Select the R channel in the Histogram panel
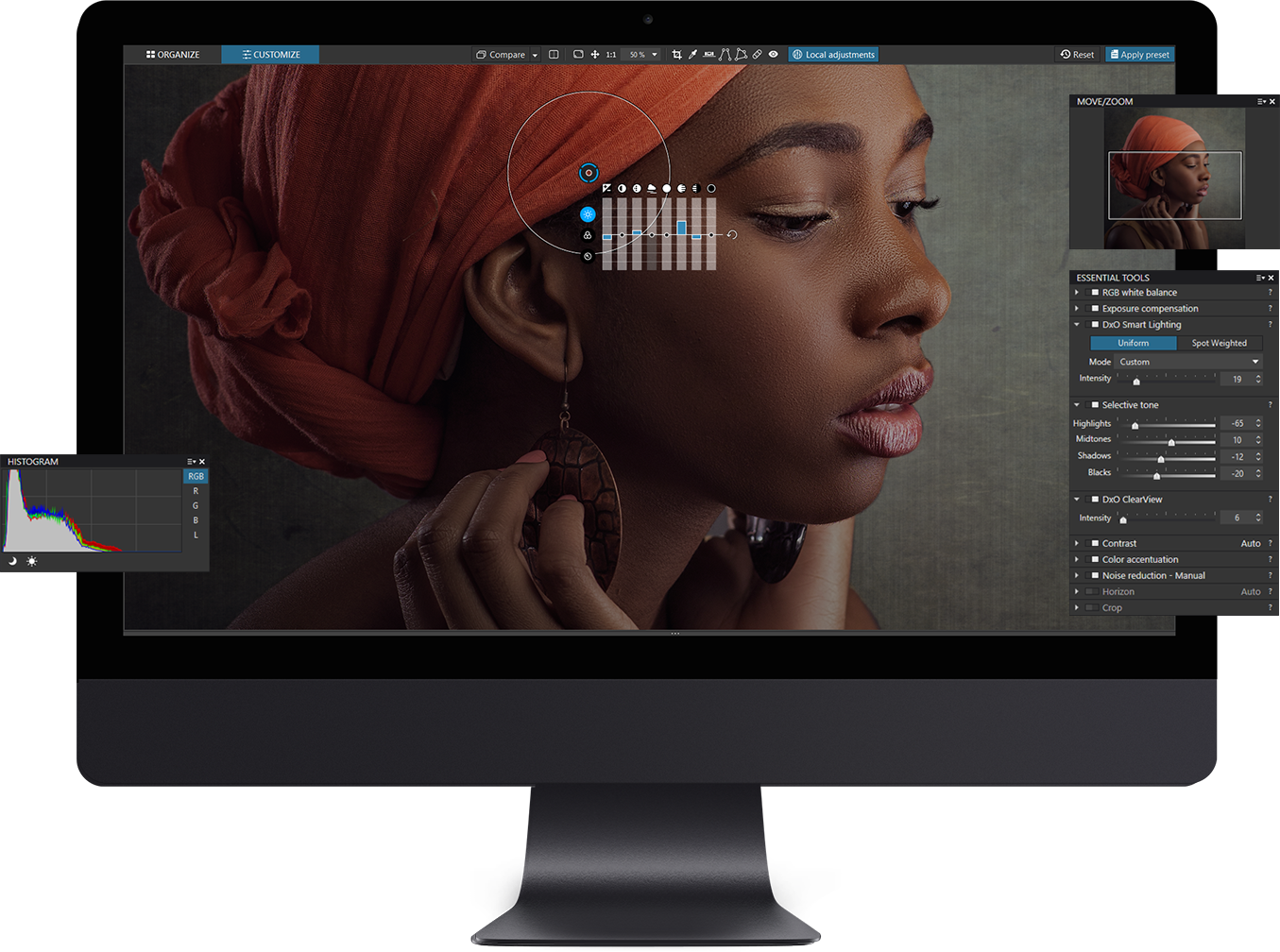Image resolution: width=1280 pixels, height=952 pixels. [x=195, y=490]
